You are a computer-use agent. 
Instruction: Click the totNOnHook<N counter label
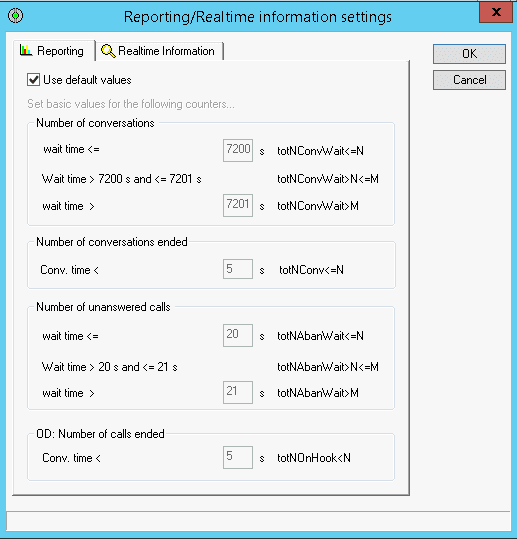tap(314, 458)
